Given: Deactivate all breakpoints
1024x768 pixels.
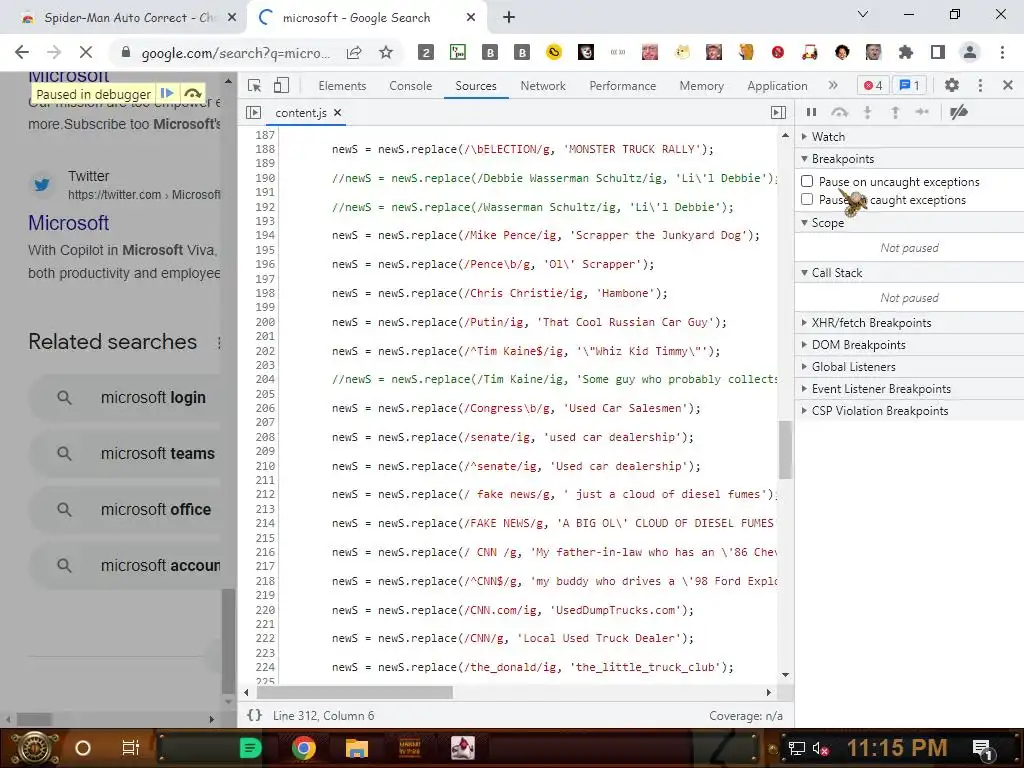Looking at the screenshot, I should click(x=959, y=112).
